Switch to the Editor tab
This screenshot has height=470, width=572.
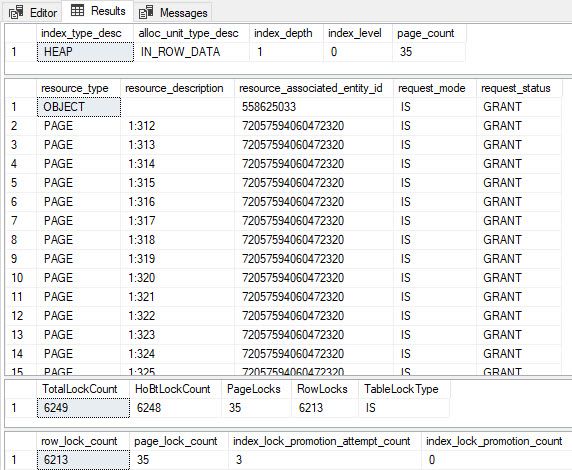(33, 13)
